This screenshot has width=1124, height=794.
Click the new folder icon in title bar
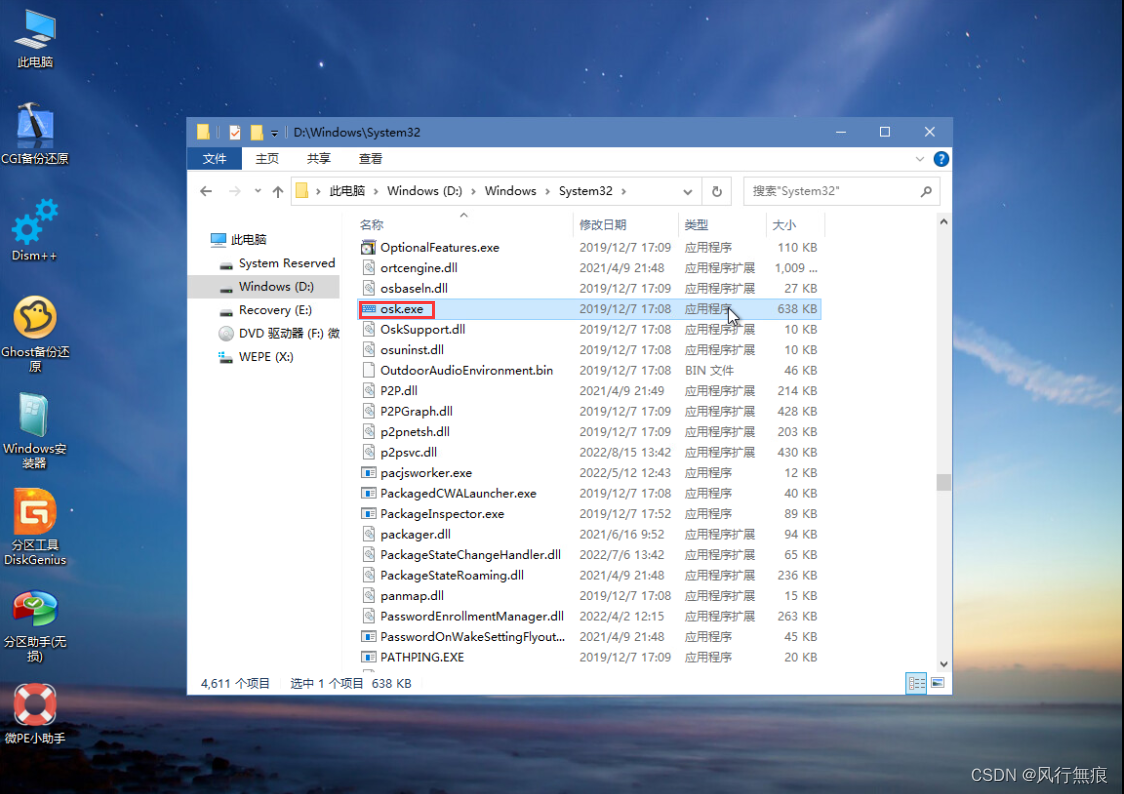tap(257, 133)
